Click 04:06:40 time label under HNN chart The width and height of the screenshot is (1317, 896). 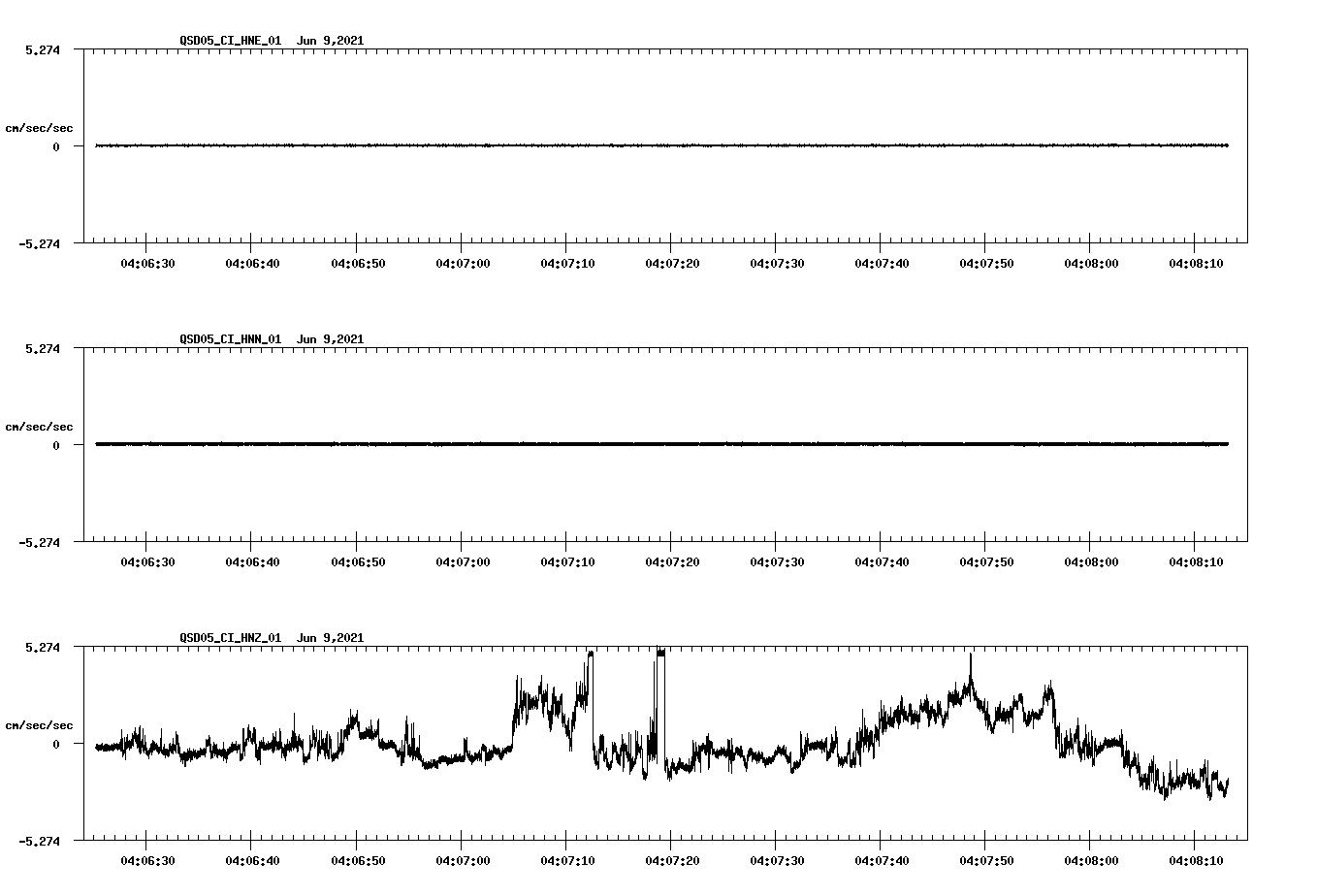tap(252, 562)
